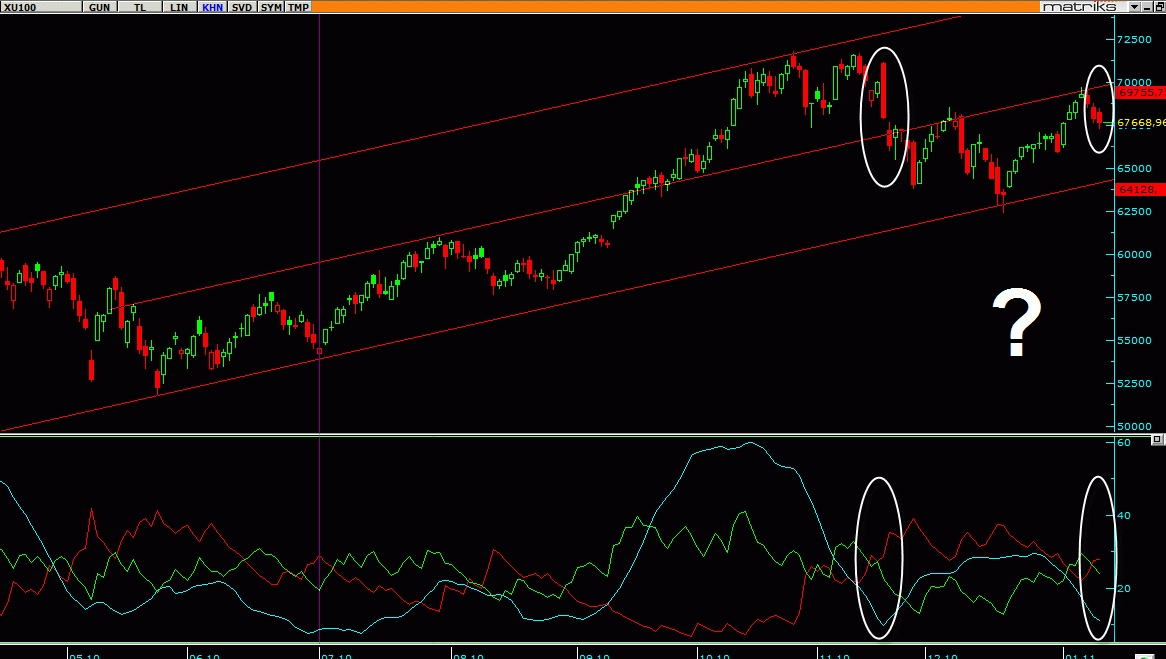Toggle LIN linear scale mode
The height and width of the screenshot is (659, 1166).
click(179, 7)
